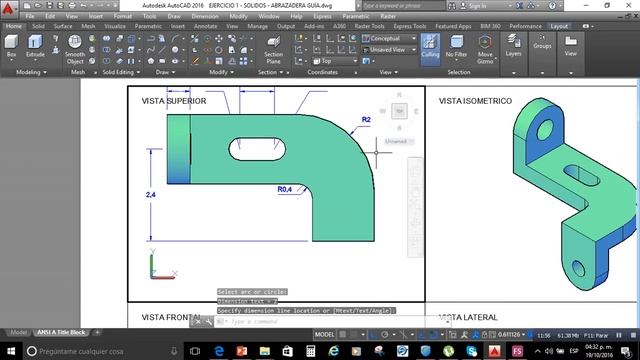Open Skype from the taskbar
640x360 pixels.
[471, 351]
